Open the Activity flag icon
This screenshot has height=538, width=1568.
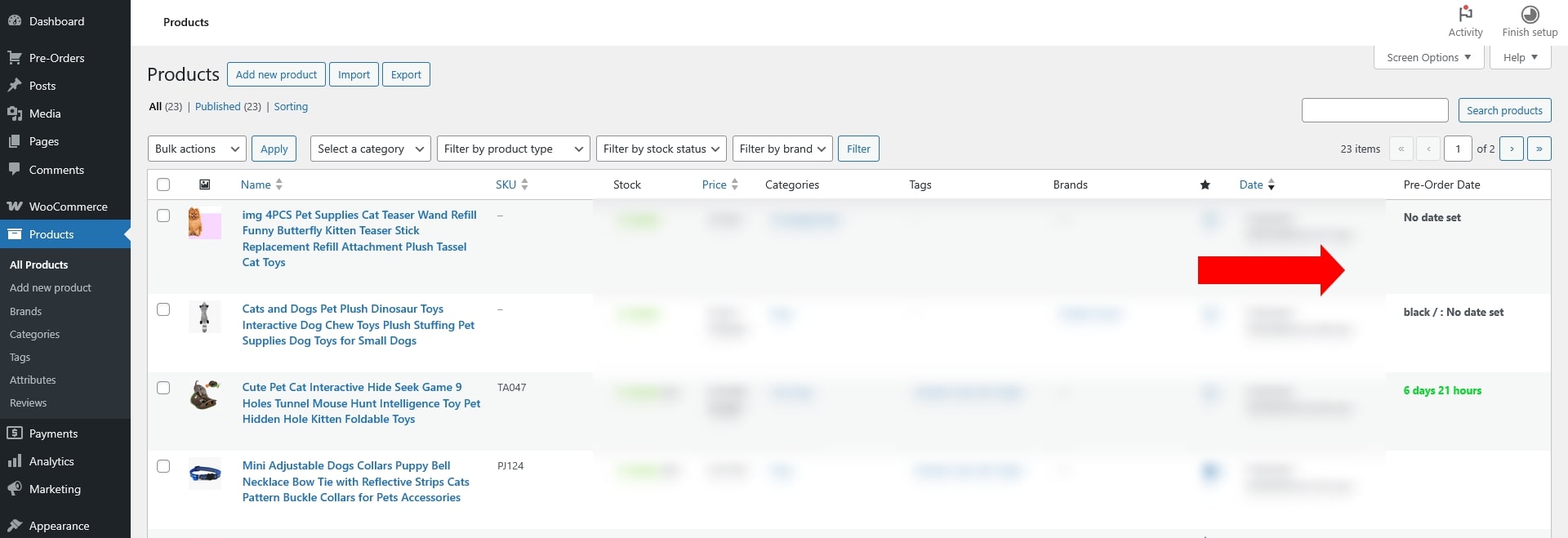click(x=1465, y=15)
